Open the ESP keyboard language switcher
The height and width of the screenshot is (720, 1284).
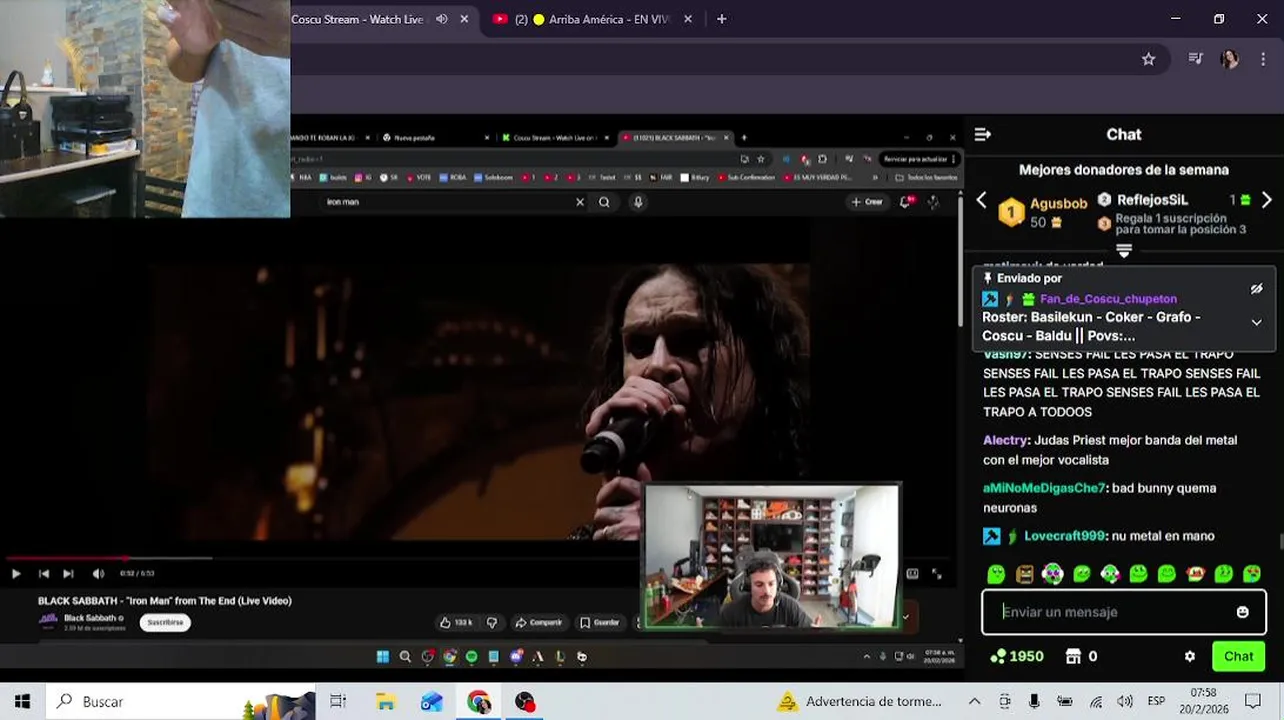[1156, 701]
